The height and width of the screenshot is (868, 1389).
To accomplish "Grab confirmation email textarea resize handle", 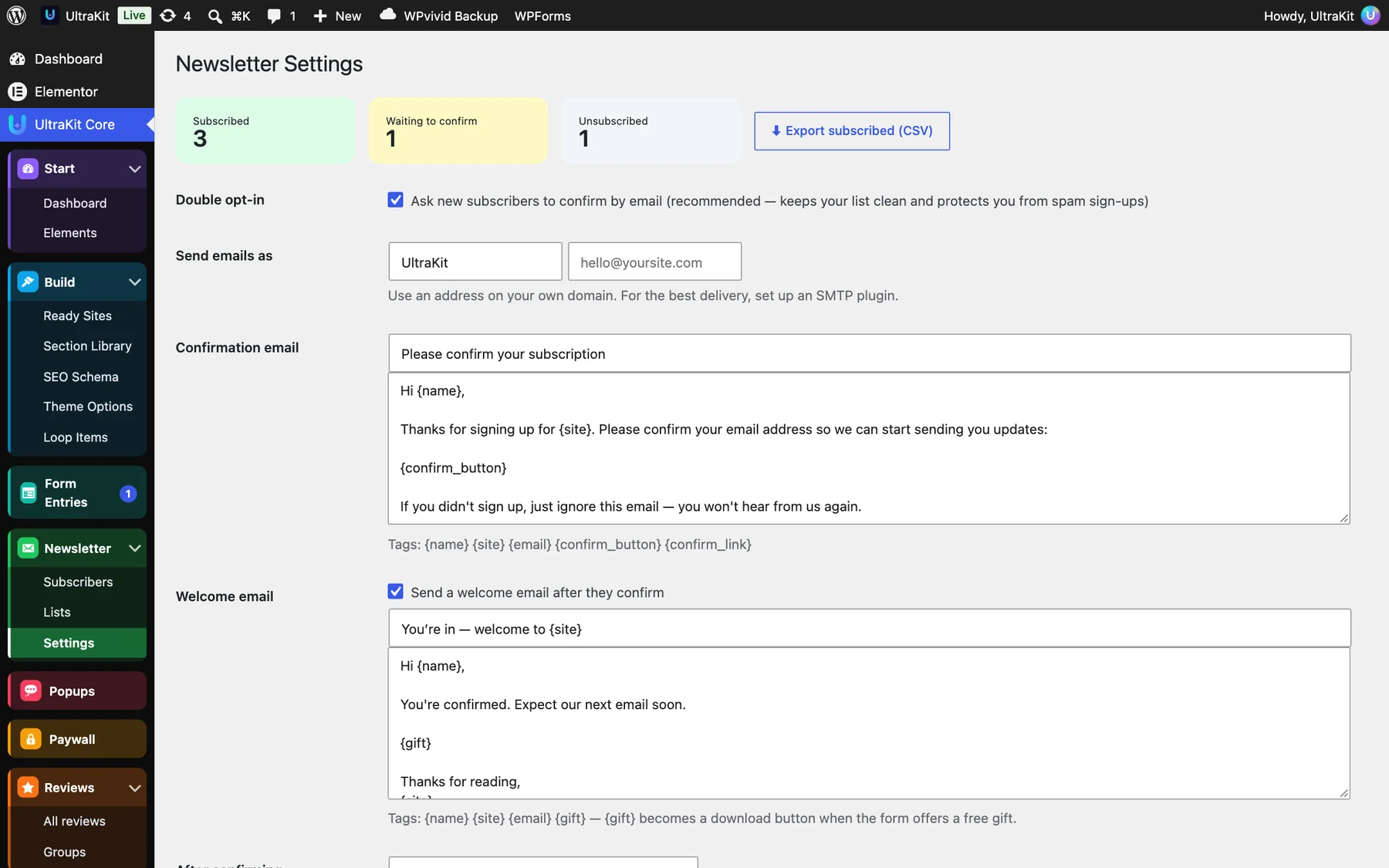I will [1344, 518].
